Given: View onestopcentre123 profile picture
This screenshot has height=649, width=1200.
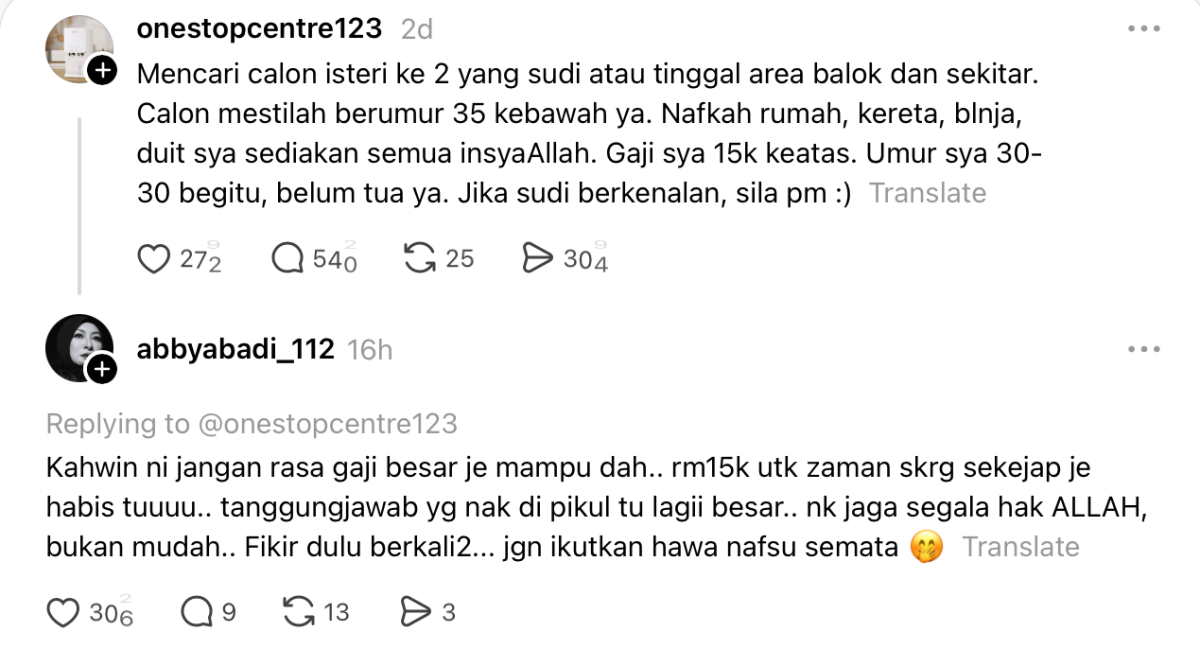Looking at the screenshot, I should tap(79, 50).
